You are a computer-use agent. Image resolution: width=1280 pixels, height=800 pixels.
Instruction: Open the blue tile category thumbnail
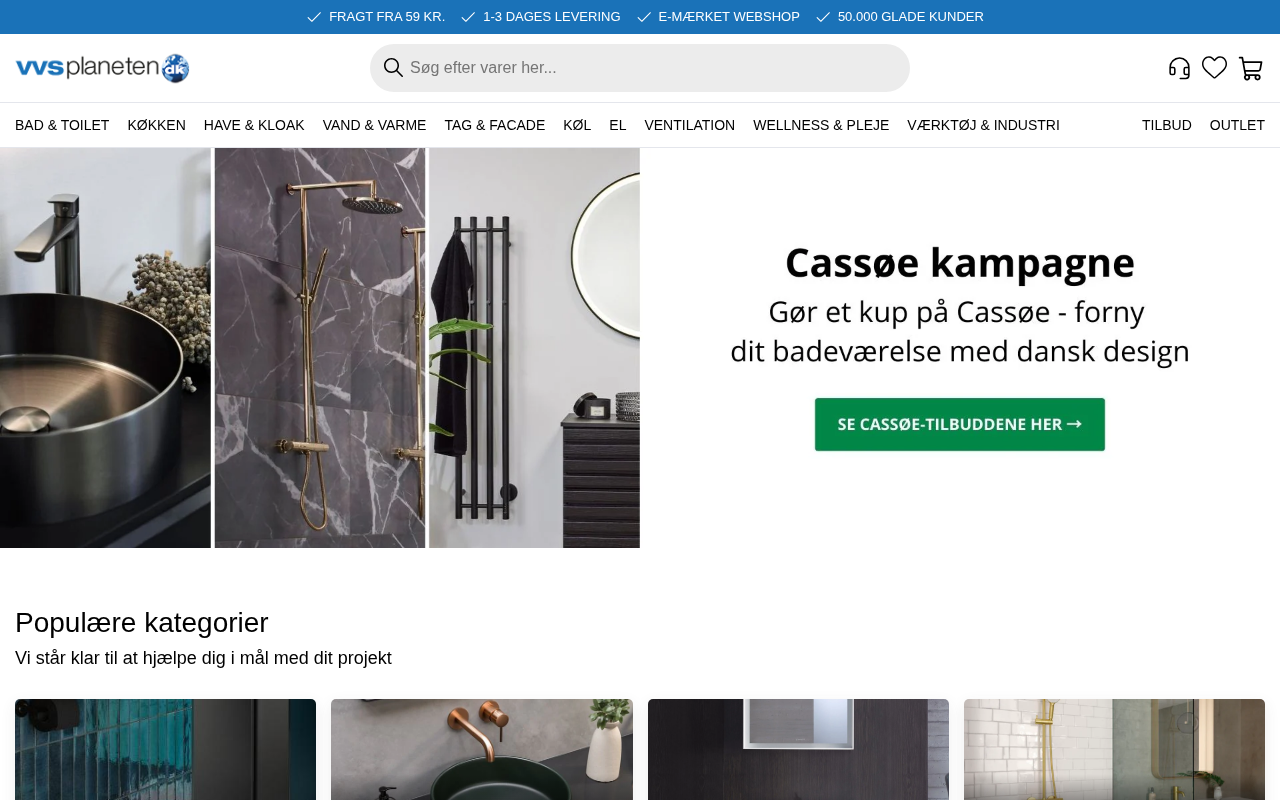coord(165,749)
